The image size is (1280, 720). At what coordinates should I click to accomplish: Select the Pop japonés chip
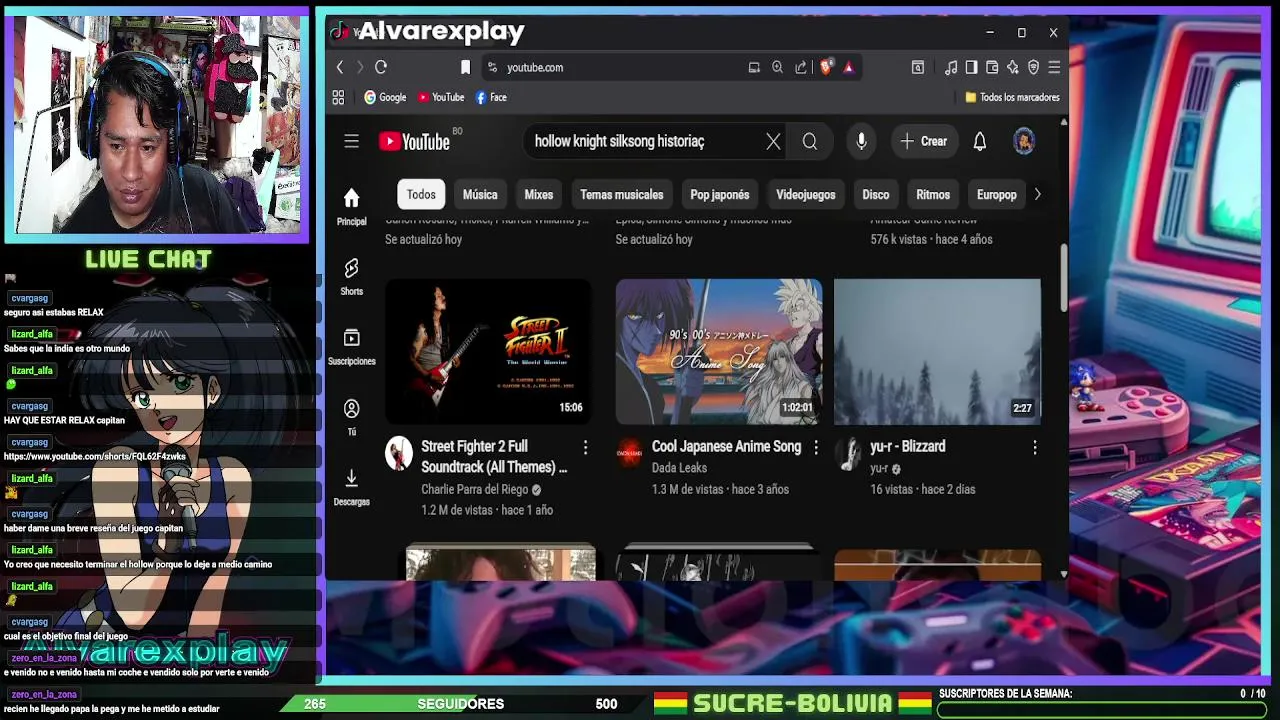pos(720,194)
